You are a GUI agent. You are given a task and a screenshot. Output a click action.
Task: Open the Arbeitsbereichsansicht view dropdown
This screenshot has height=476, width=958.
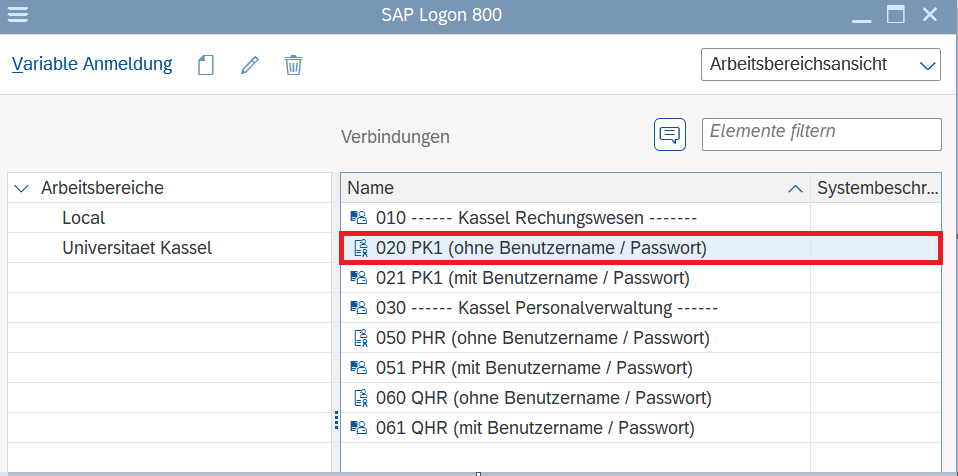pyautogui.click(x=821, y=64)
